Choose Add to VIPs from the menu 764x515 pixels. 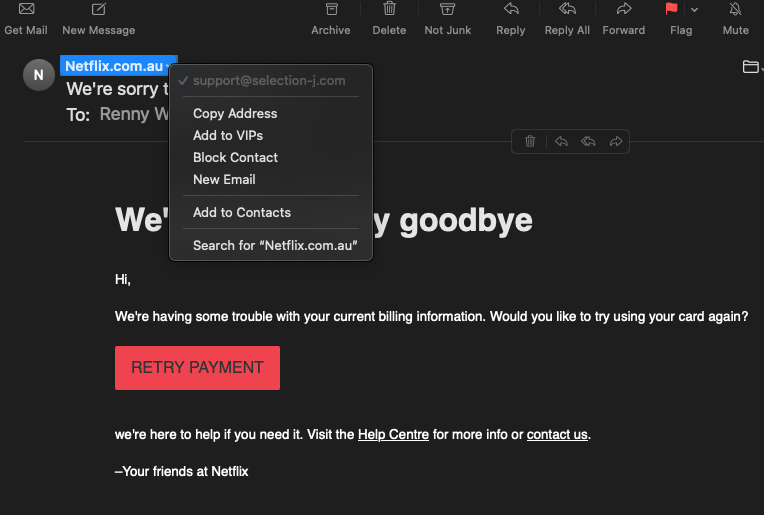pos(228,136)
